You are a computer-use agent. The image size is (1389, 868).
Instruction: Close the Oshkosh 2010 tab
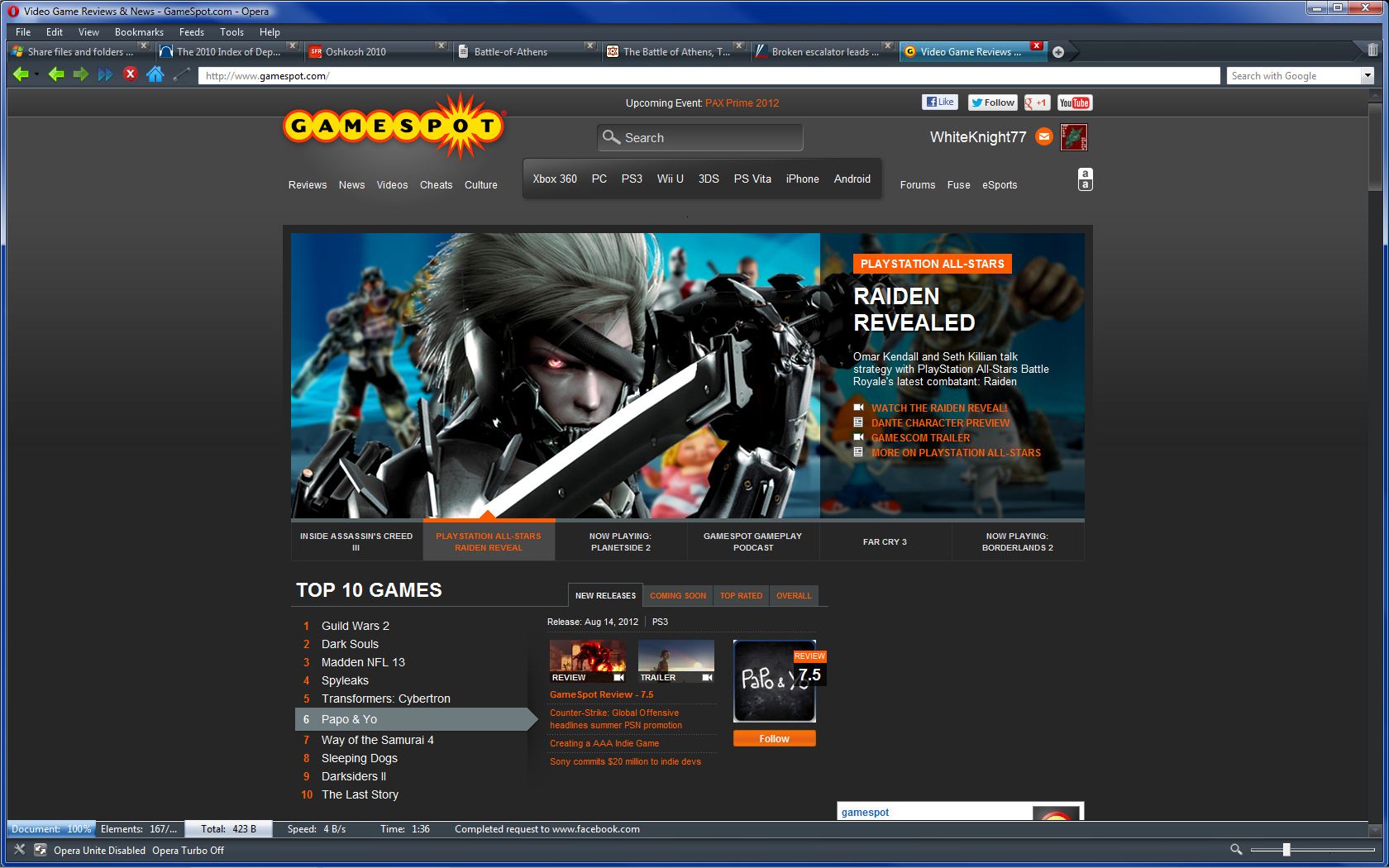click(x=442, y=45)
